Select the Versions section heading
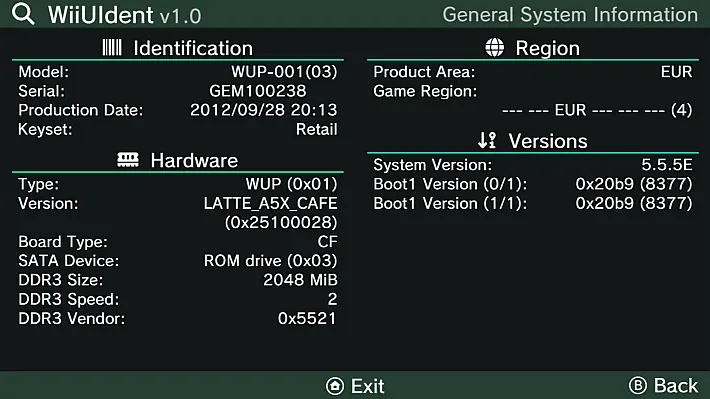The image size is (710, 399). click(548, 141)
